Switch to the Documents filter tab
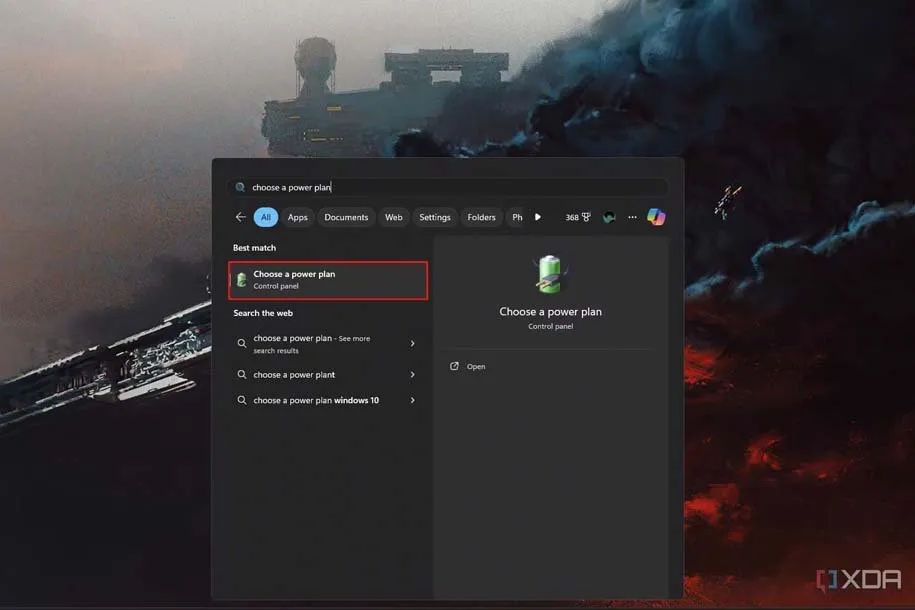The width and height of the screenshot is (915, 610). [x=346, y=217]
